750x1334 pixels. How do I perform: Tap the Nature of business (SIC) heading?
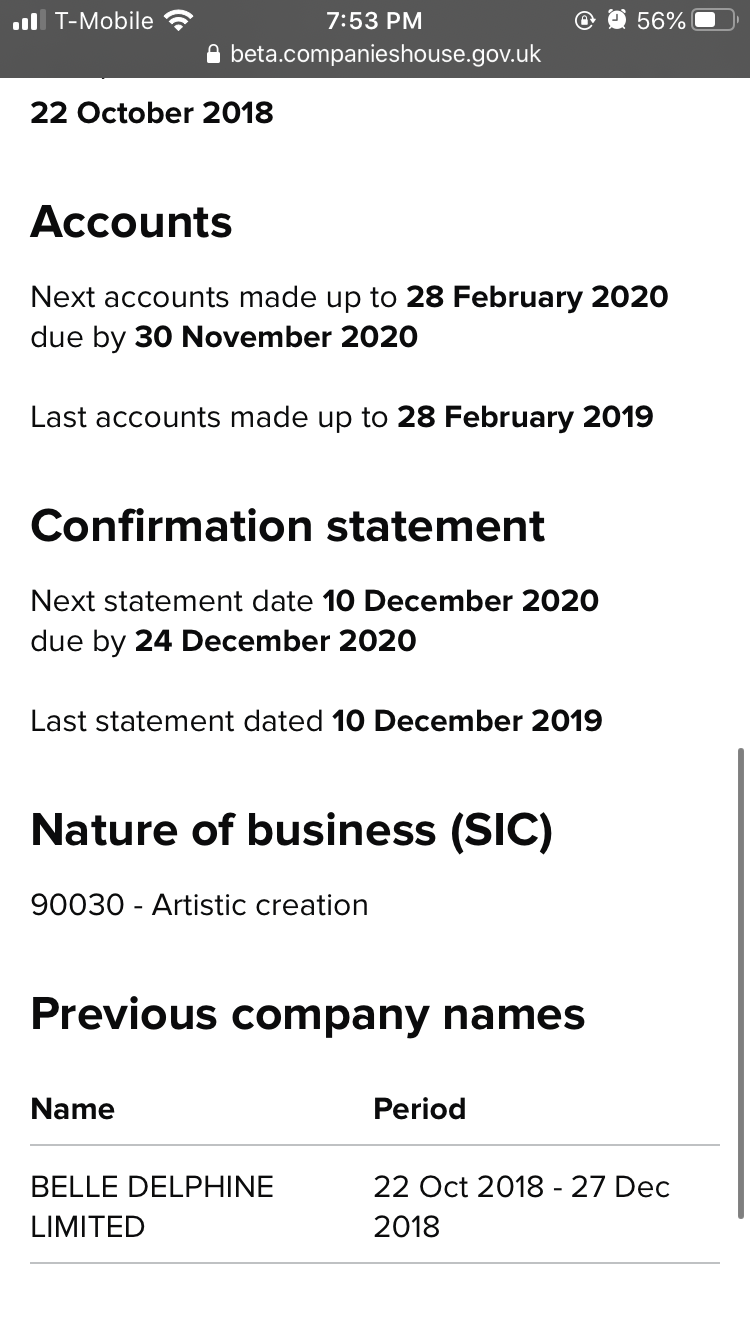pos(291,831)
